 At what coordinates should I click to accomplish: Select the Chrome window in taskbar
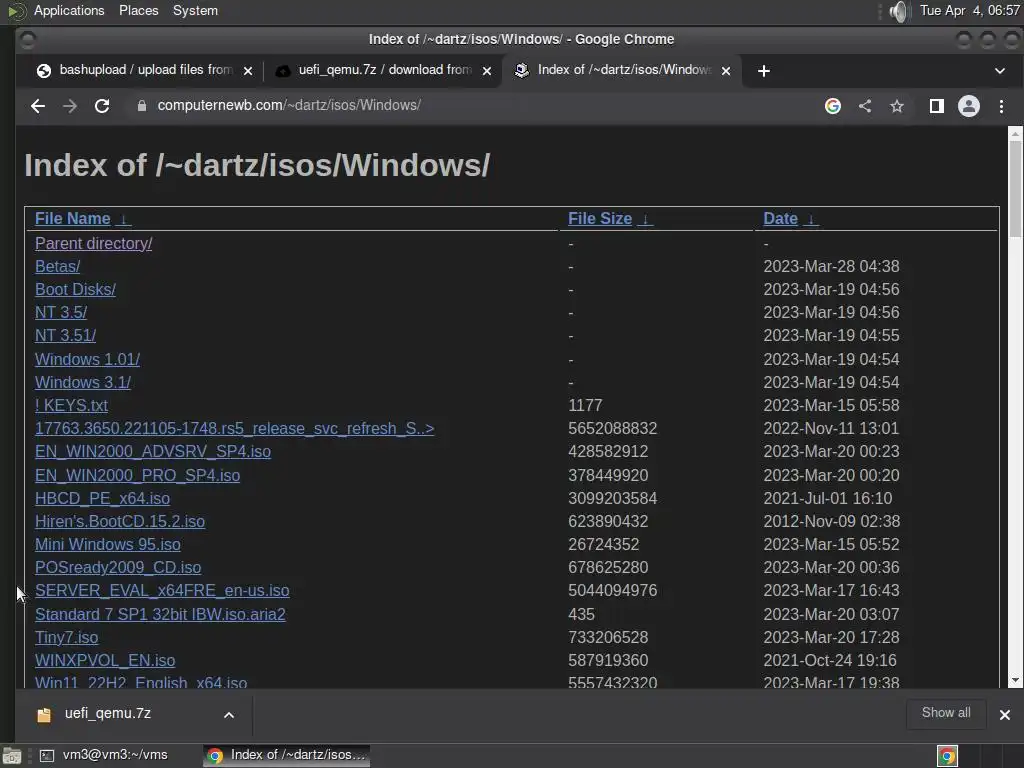(287, 756)
